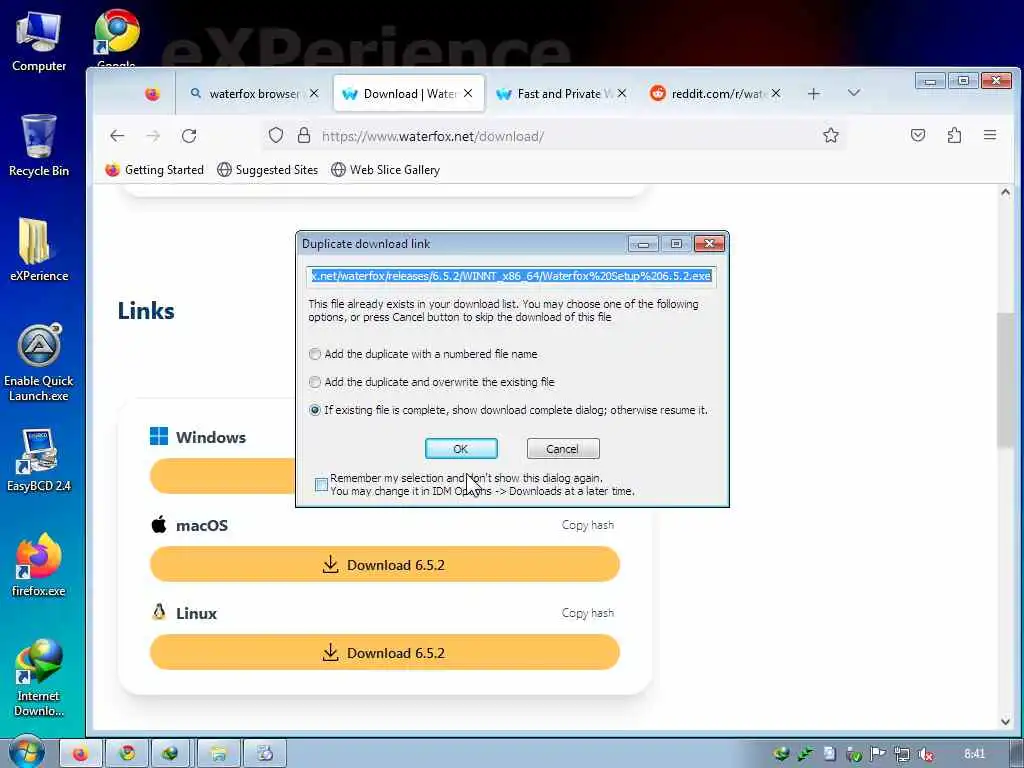
Task: Click Copy hash for Linux
Action: pos(588,613)
